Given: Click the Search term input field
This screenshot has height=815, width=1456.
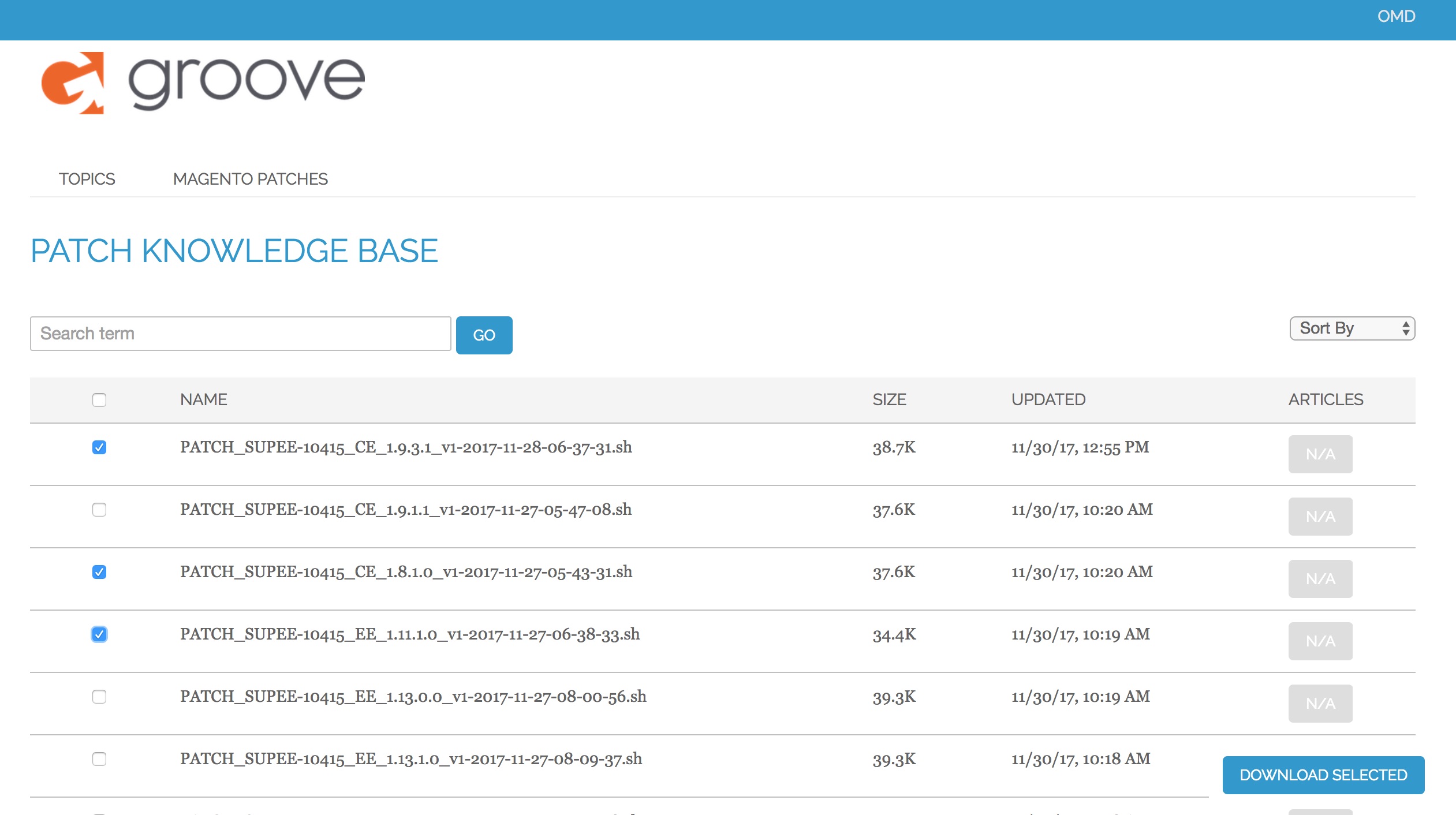Looking at the screenshot, I should coord(241,334).
